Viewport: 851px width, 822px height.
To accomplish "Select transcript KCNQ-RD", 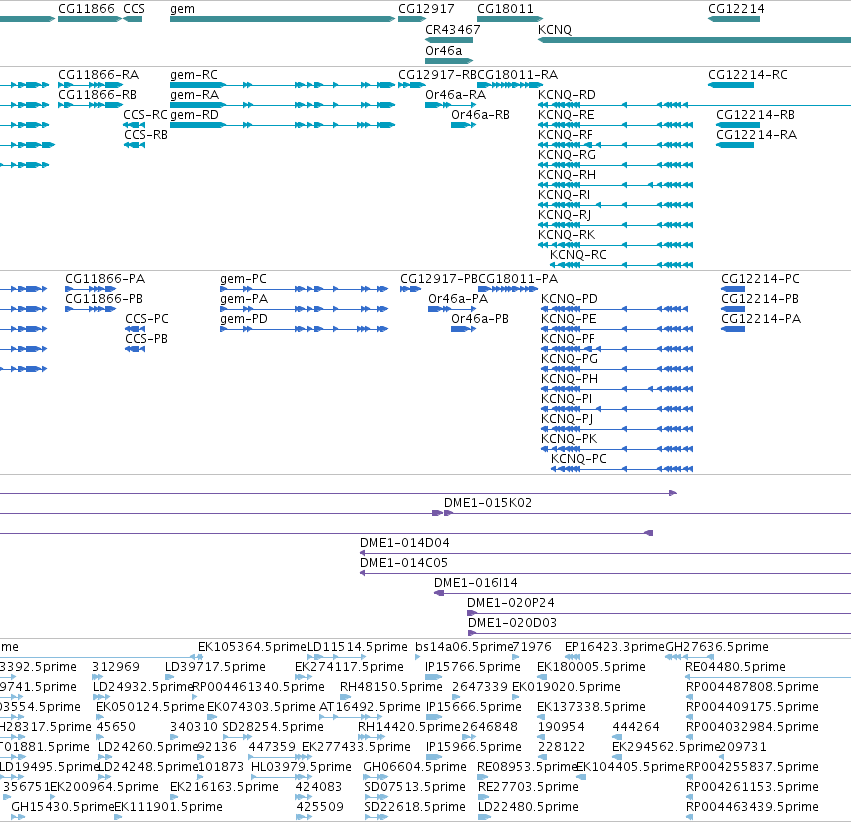I will click(694, 105).
